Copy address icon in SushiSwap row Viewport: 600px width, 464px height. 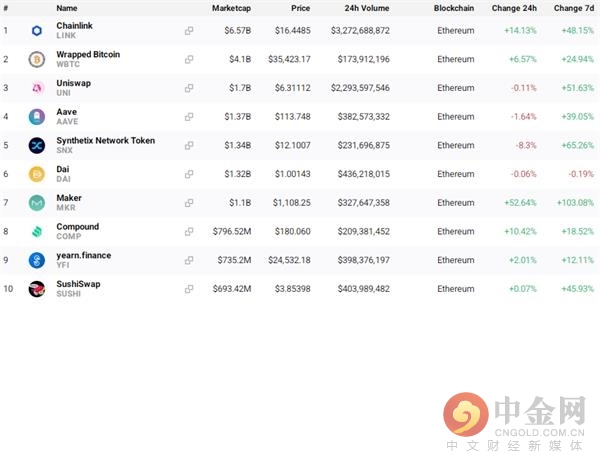click(x=189, y=289)
